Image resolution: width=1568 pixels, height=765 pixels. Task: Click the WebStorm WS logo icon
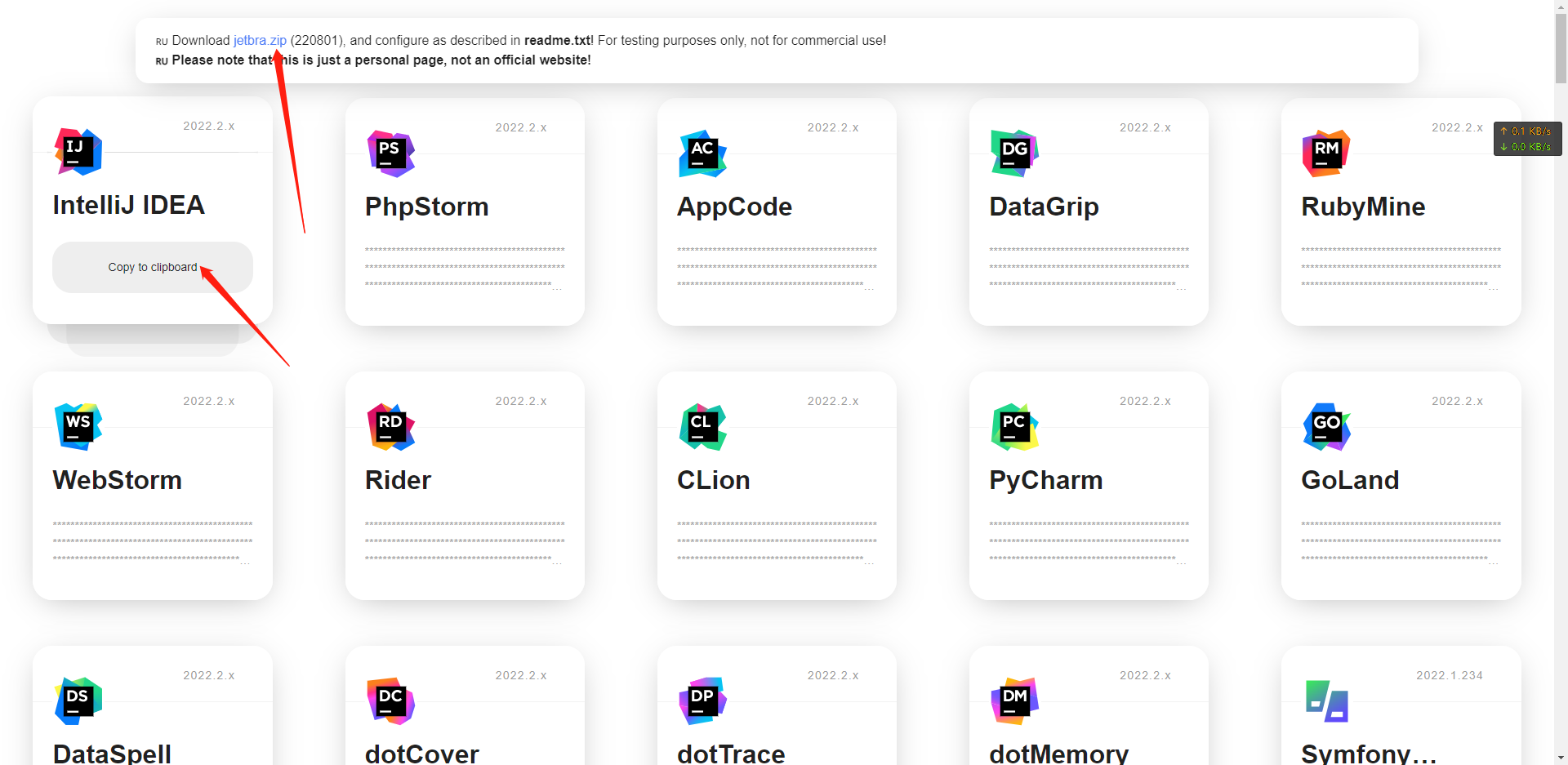78,427
